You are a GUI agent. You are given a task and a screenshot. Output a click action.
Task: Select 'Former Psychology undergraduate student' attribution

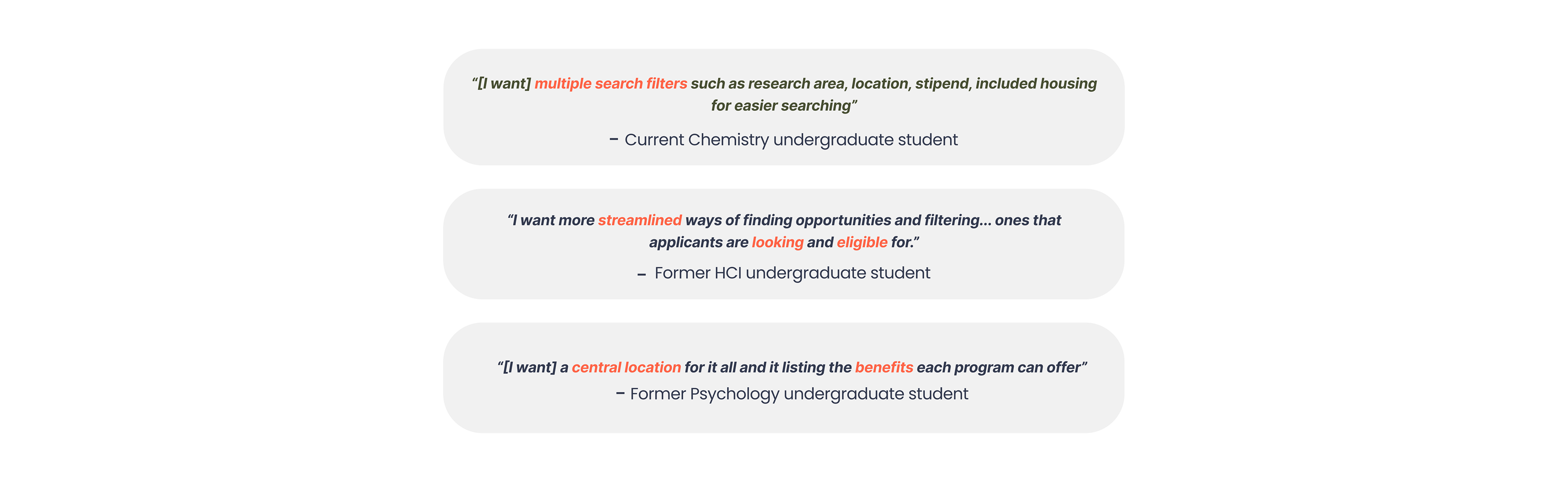pyautogui.click(x=799, y=394)
